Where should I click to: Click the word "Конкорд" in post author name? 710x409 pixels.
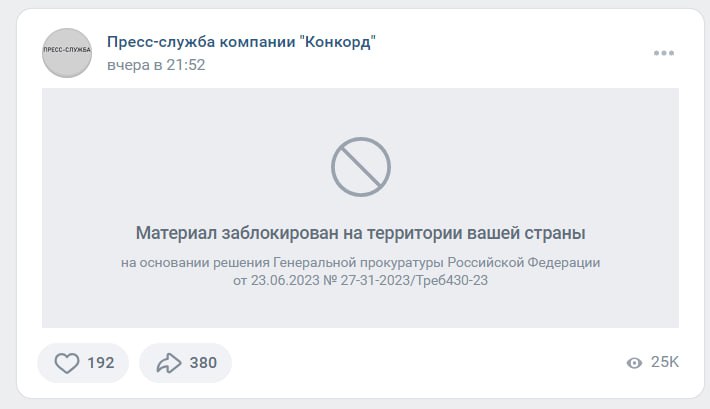click(x=338, y=42)
